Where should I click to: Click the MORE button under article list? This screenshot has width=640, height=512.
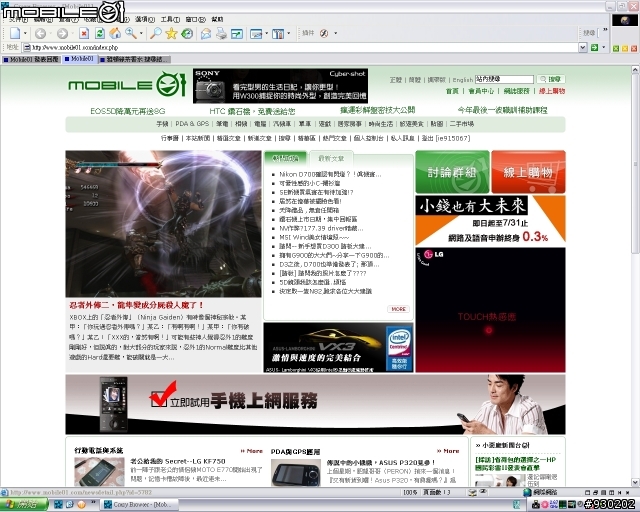coord(398,309)
